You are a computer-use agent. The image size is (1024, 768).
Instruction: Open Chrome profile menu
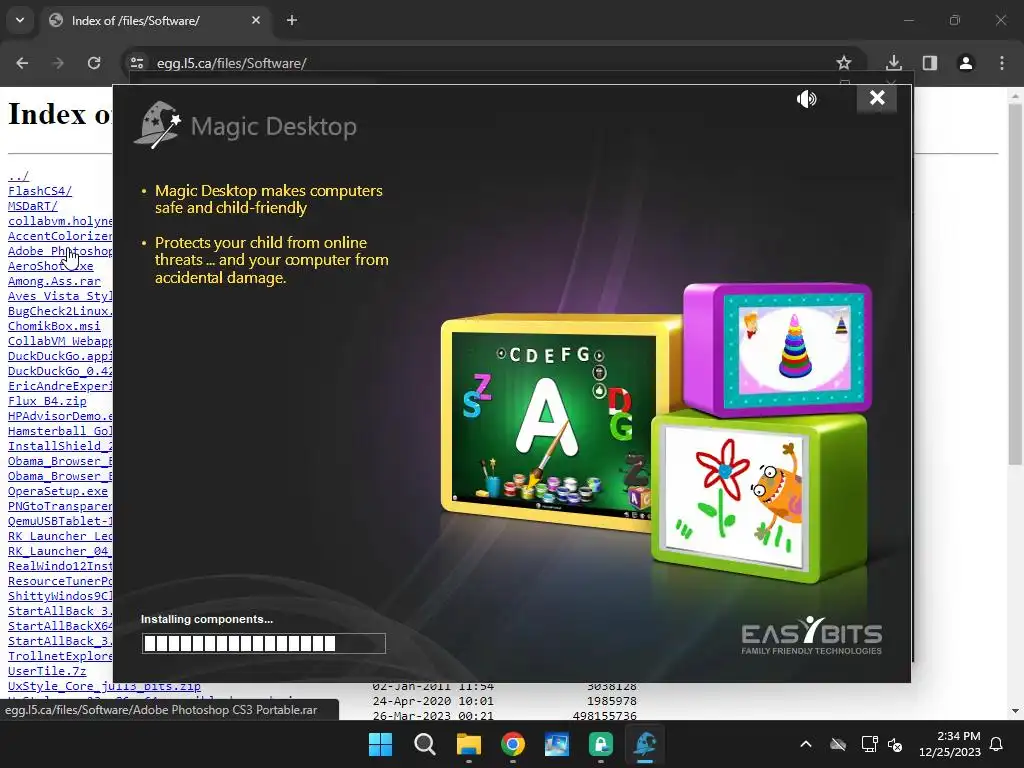click(966, 63)
